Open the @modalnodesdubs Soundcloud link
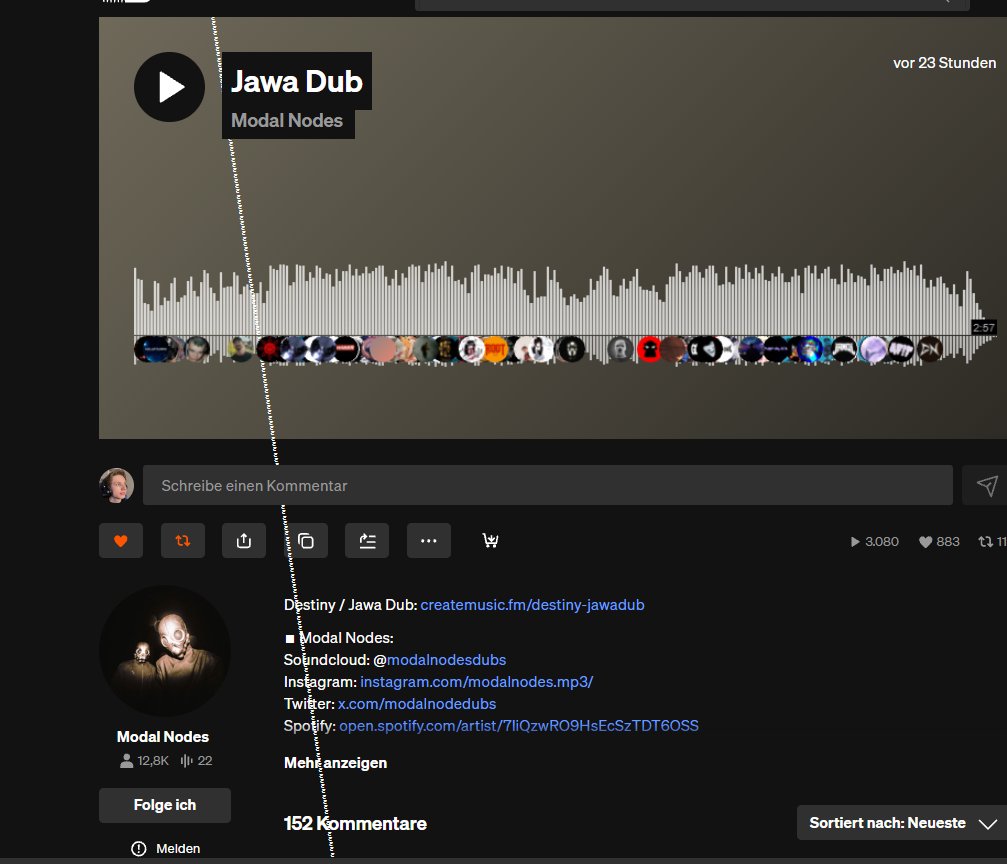1007x864 pixels. [x=446, y=660]
